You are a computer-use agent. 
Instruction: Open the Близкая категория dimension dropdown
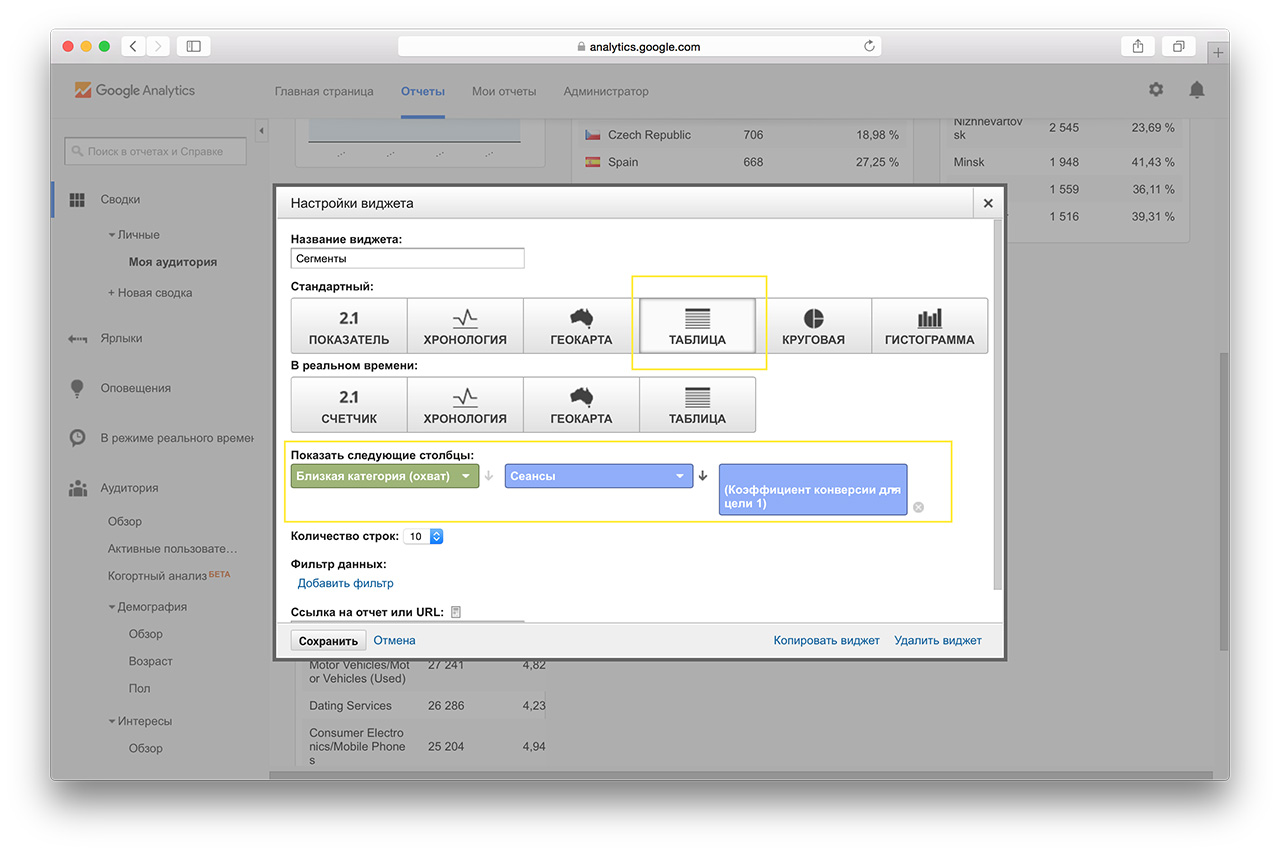(x=385, y=477)
